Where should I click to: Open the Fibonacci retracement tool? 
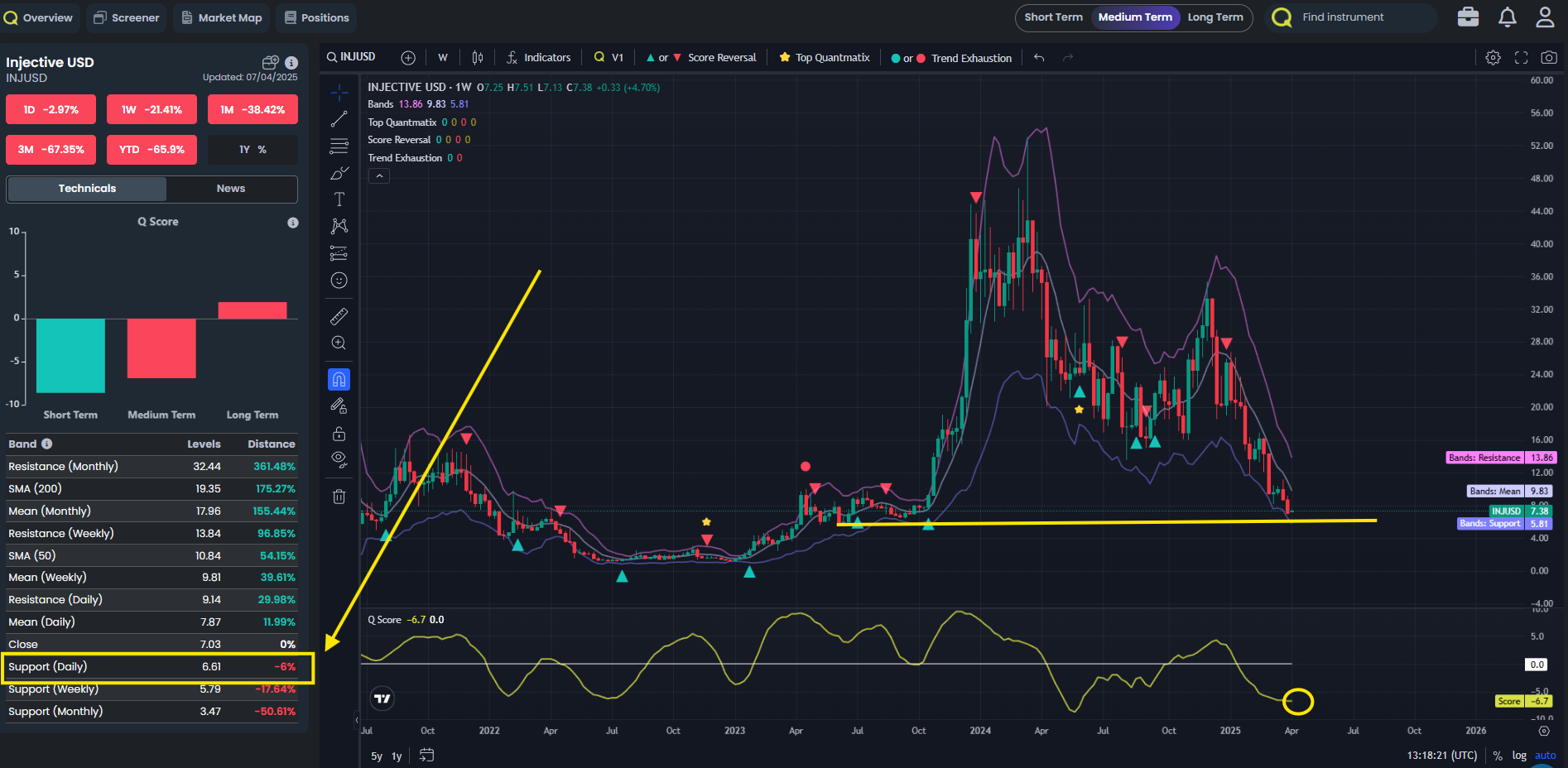pyautogui.click(x=339, y=146)
